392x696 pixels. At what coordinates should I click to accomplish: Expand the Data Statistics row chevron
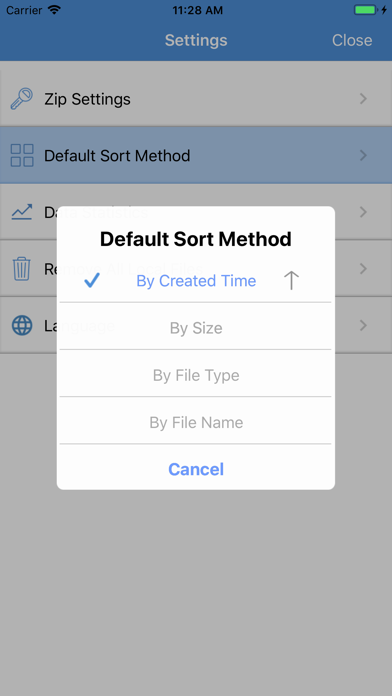[x=363, y=212]
